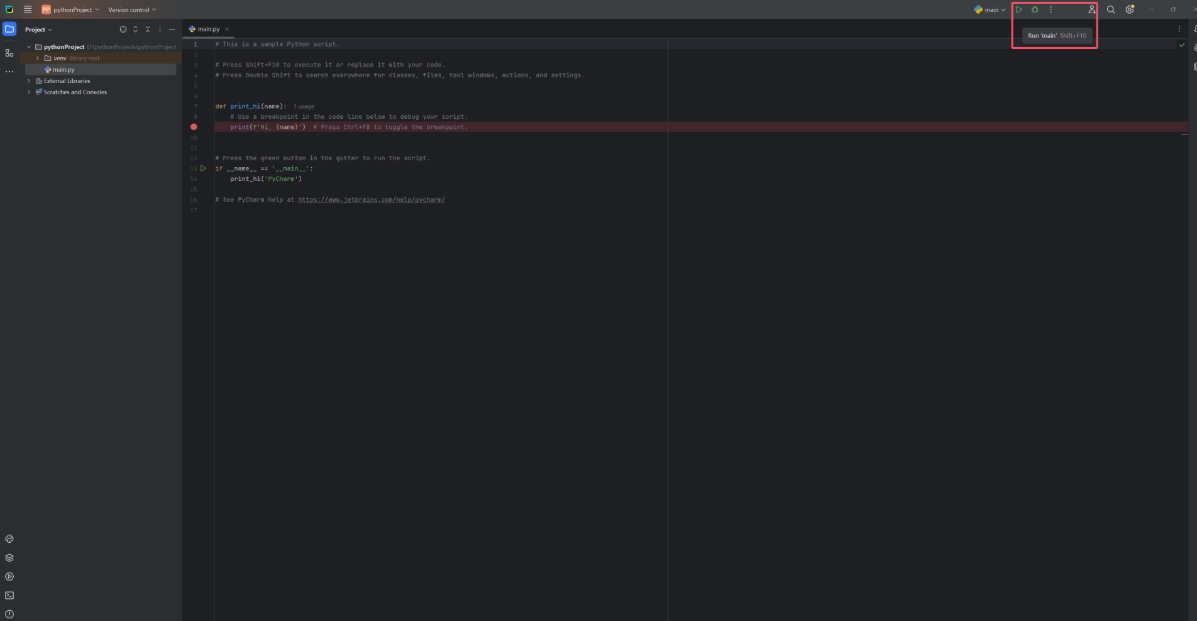The width and height of the screenshot is (1197, 621).
Task: Toggle the breakpoint on line 9
Action: pyautogui.click(x=194, y=127)
